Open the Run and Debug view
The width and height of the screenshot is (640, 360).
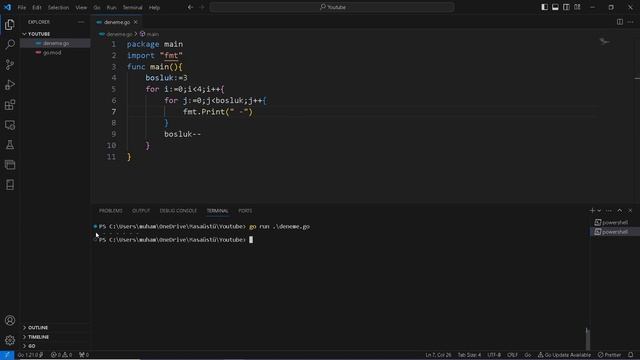(x=10, y=84)
